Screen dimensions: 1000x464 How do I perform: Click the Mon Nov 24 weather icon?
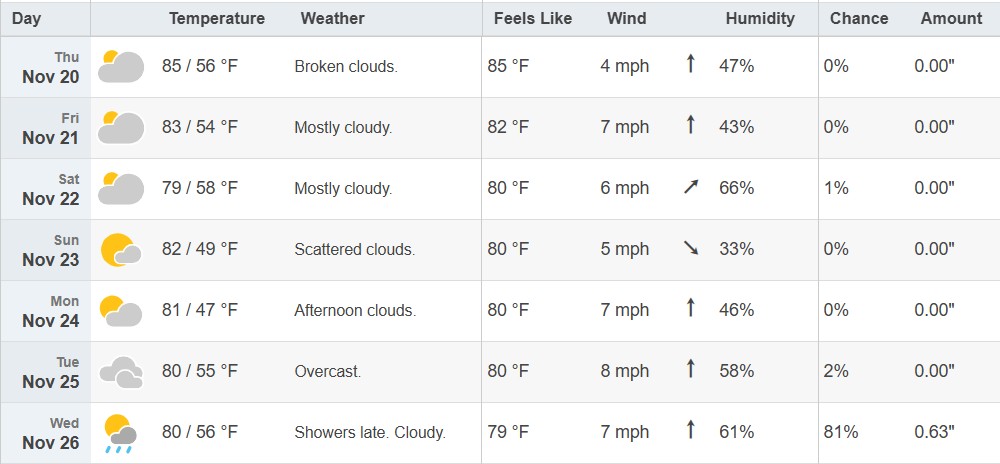(121, 311)
